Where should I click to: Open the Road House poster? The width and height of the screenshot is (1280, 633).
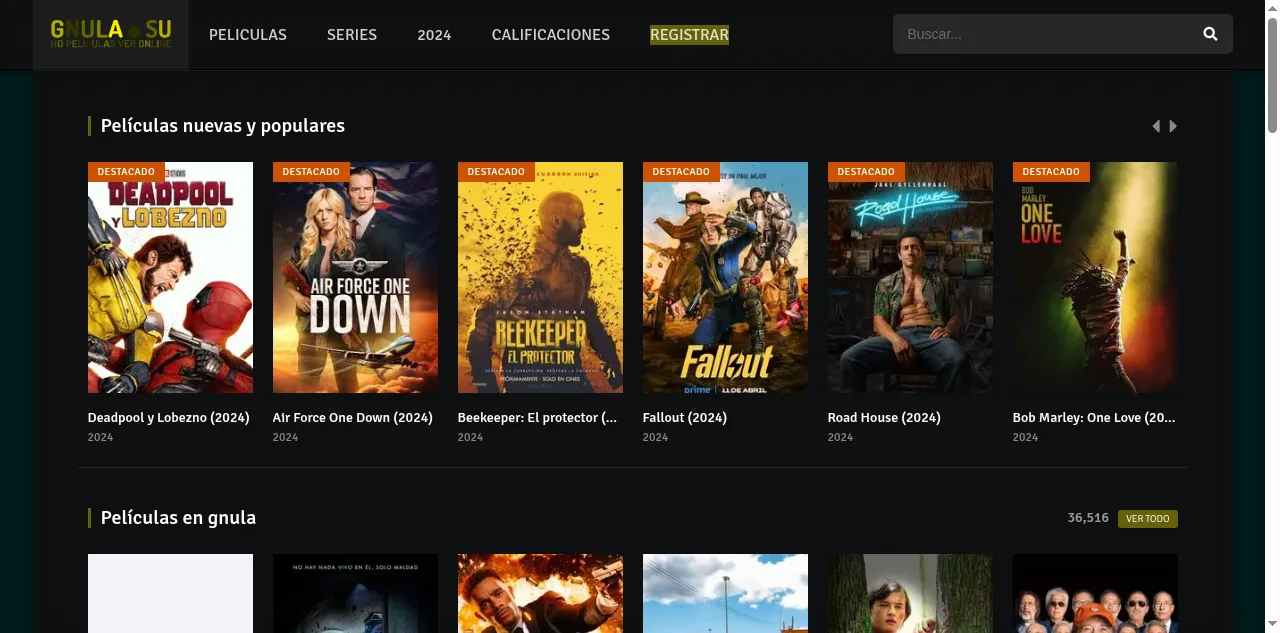910,278
